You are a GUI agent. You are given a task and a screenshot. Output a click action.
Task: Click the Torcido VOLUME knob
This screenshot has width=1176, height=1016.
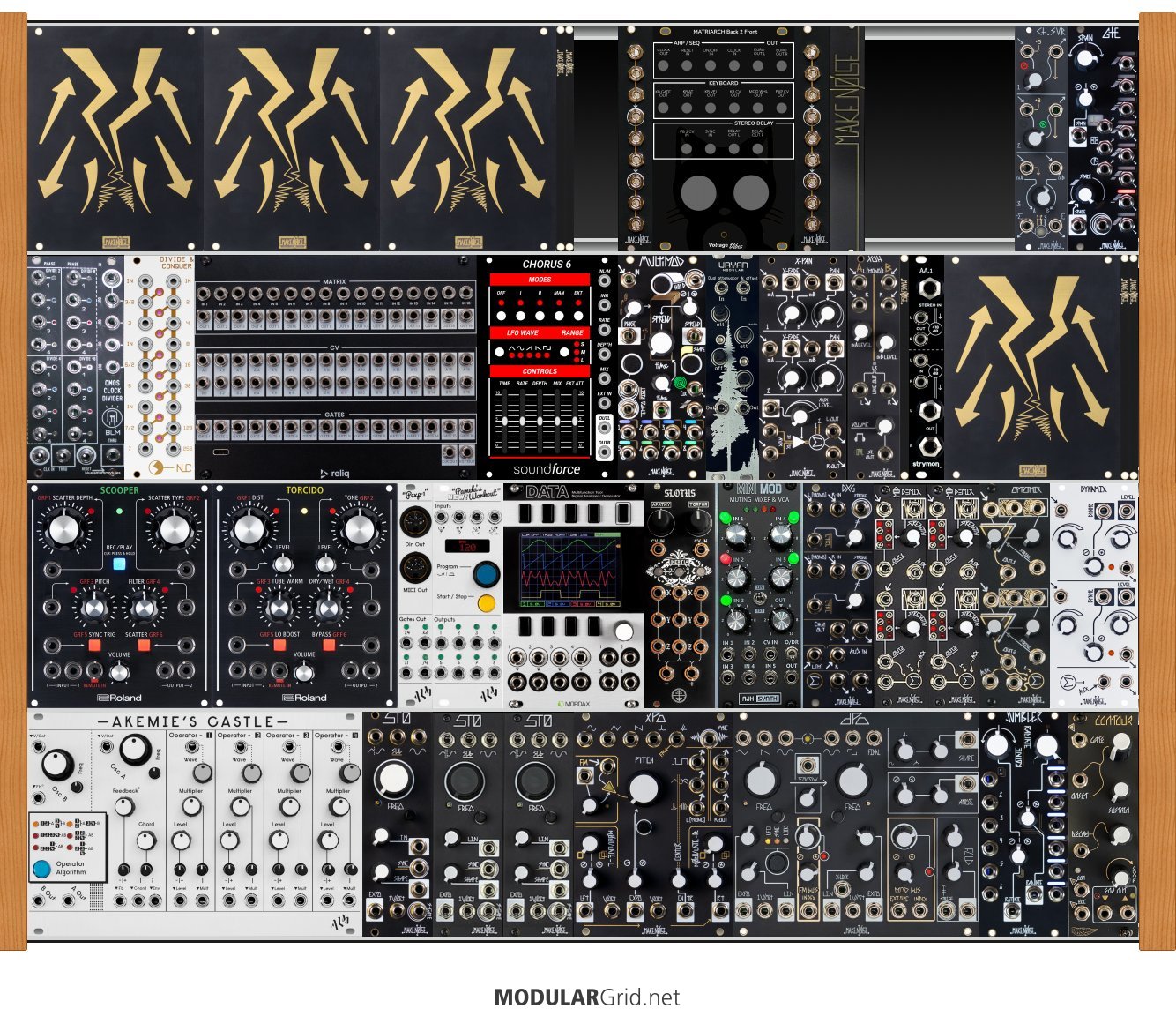click(304, 673)
